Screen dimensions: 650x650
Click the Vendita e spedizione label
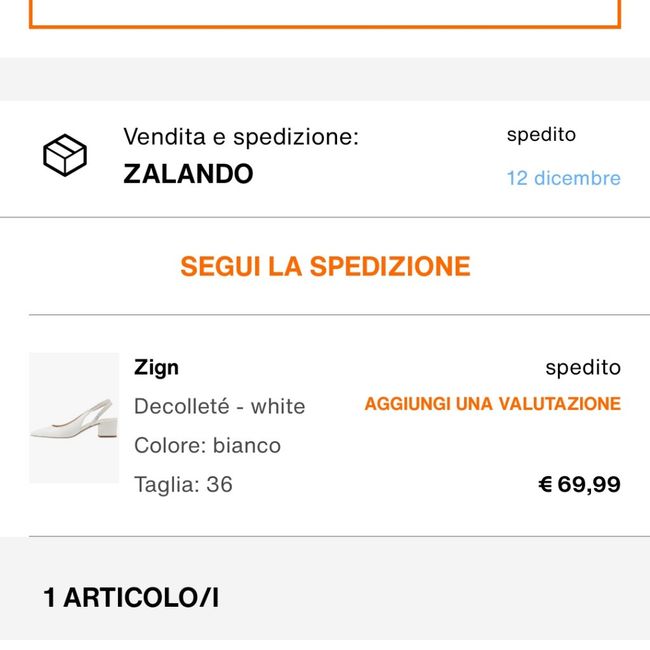(240, 137)
